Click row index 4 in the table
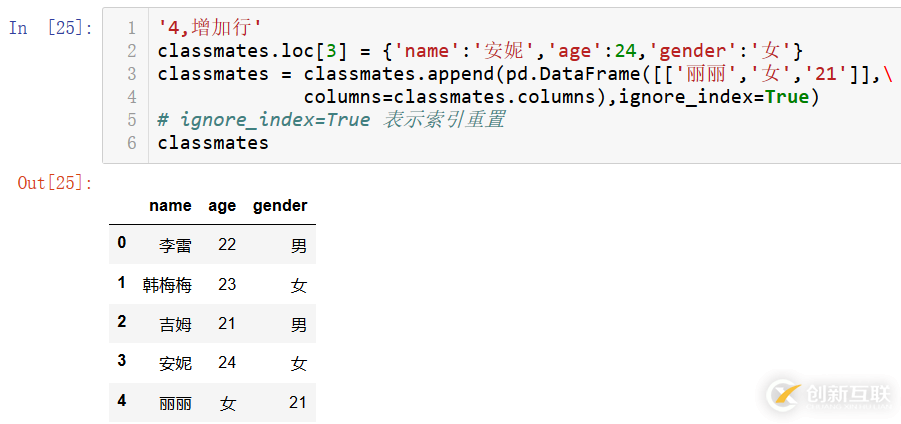The width and height of the screenshot is (901, 424). pyautogui.click(x=122, y=401)
